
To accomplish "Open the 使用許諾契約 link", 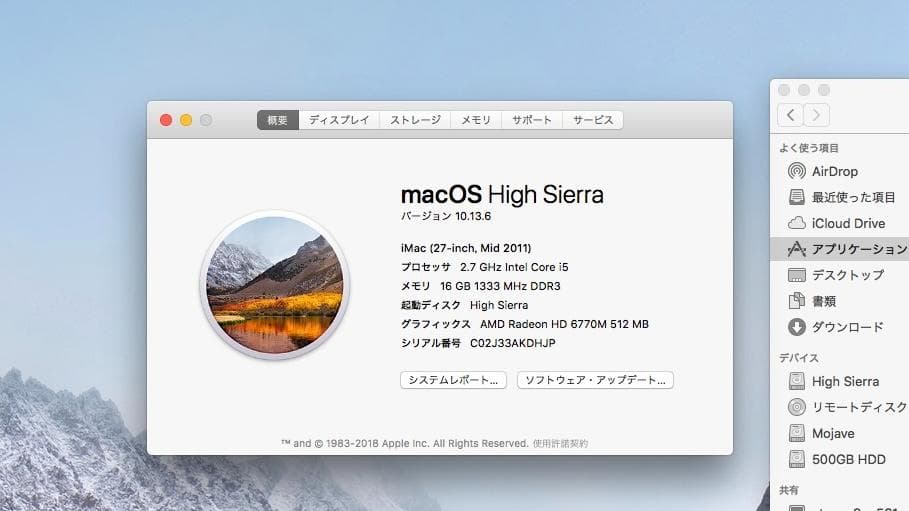I will click(x=560, y=444).
